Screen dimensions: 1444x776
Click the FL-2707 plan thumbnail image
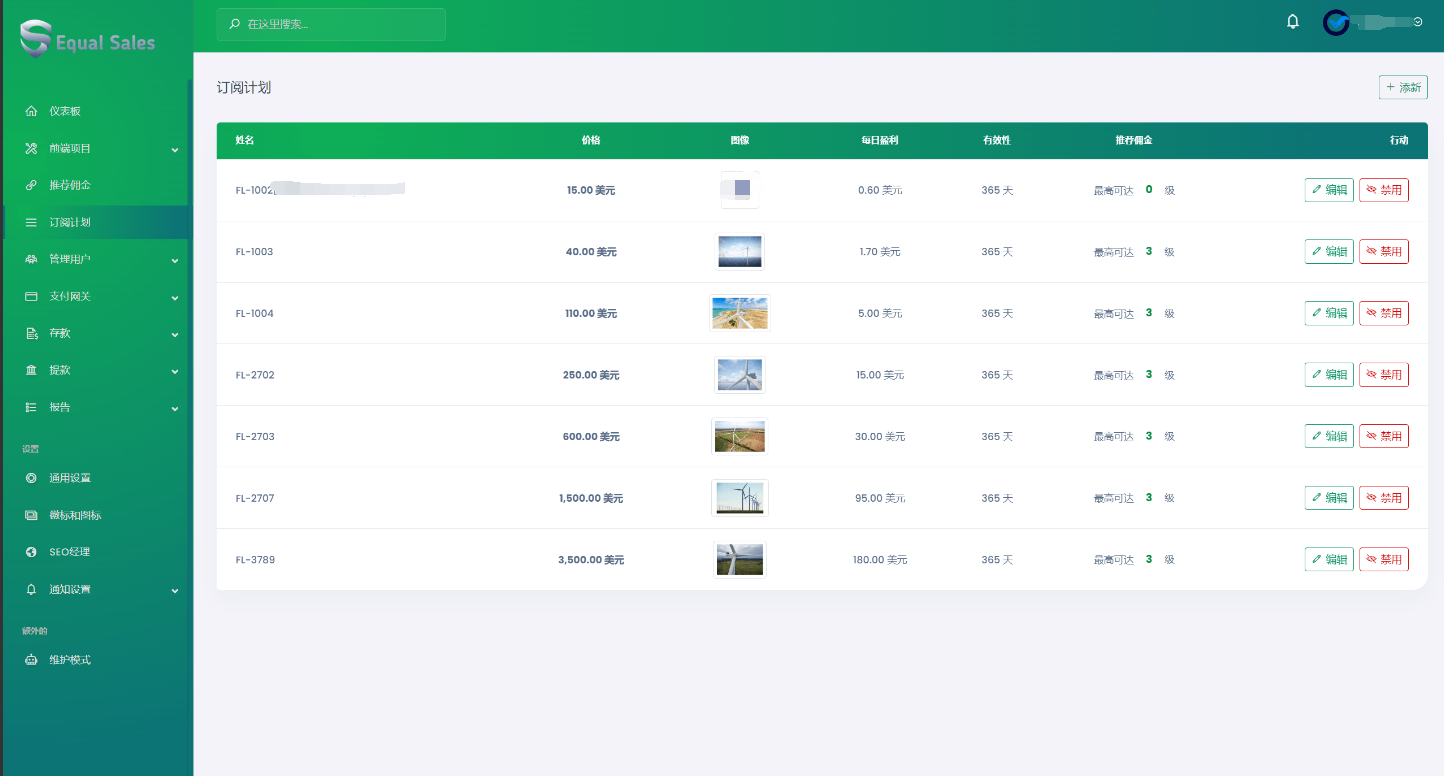pyautogui.click(x=740, y=498)
